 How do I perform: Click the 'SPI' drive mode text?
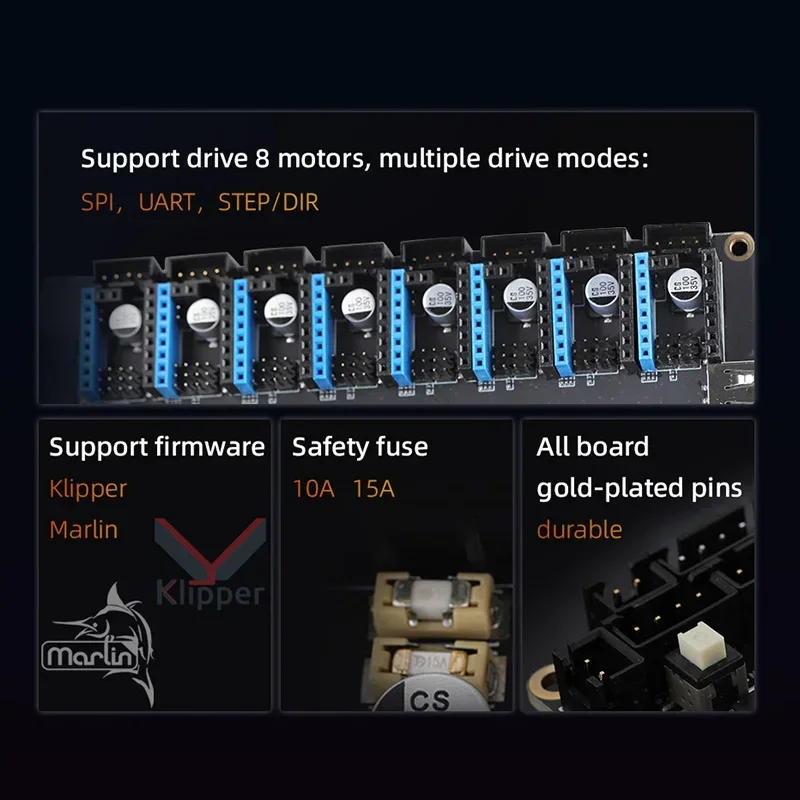click(x=98, y=202)
